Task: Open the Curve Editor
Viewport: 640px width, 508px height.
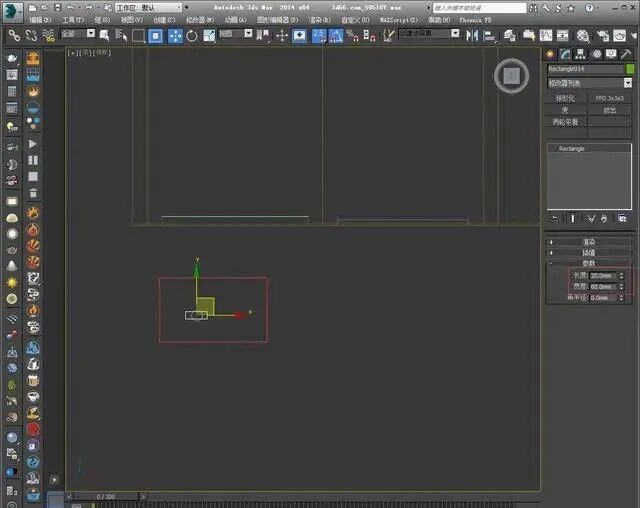Action: [546, 36]
